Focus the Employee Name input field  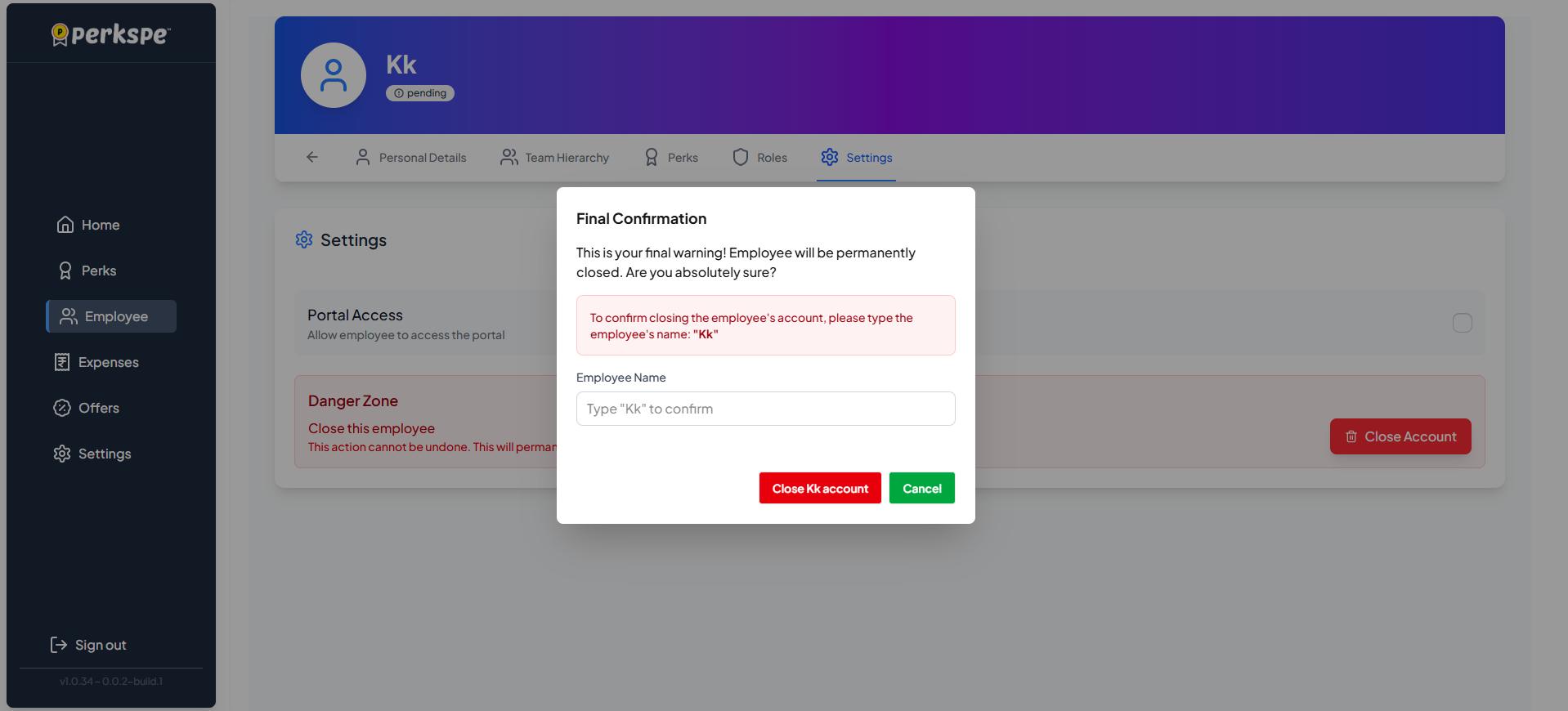click(765, 409)
